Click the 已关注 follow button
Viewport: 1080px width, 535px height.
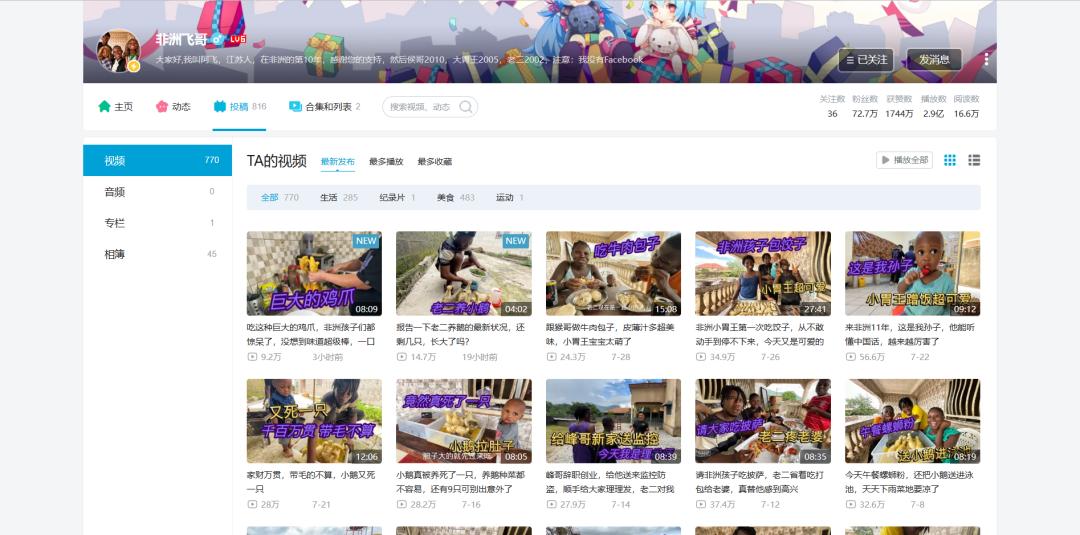[x=866, y=60]
